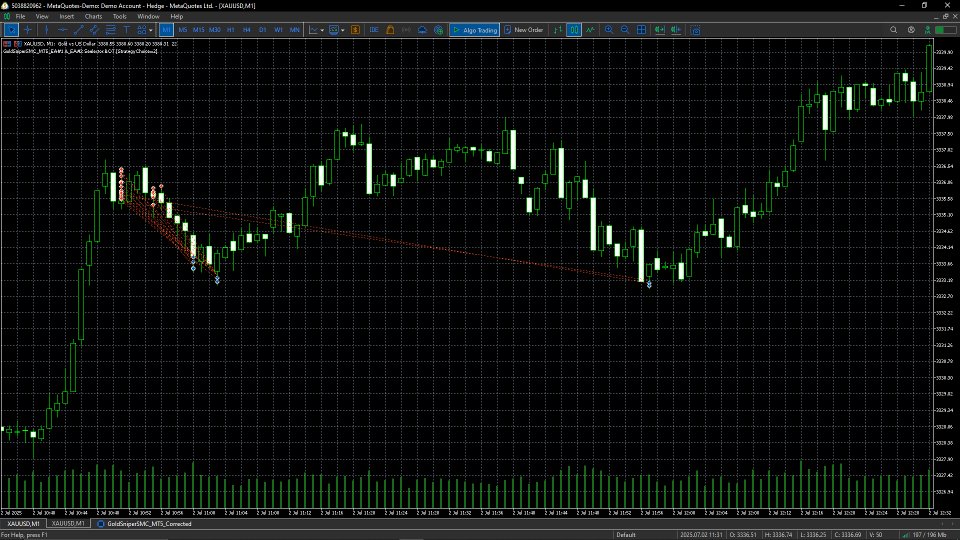Click the green connection person icon

[928, 29]
